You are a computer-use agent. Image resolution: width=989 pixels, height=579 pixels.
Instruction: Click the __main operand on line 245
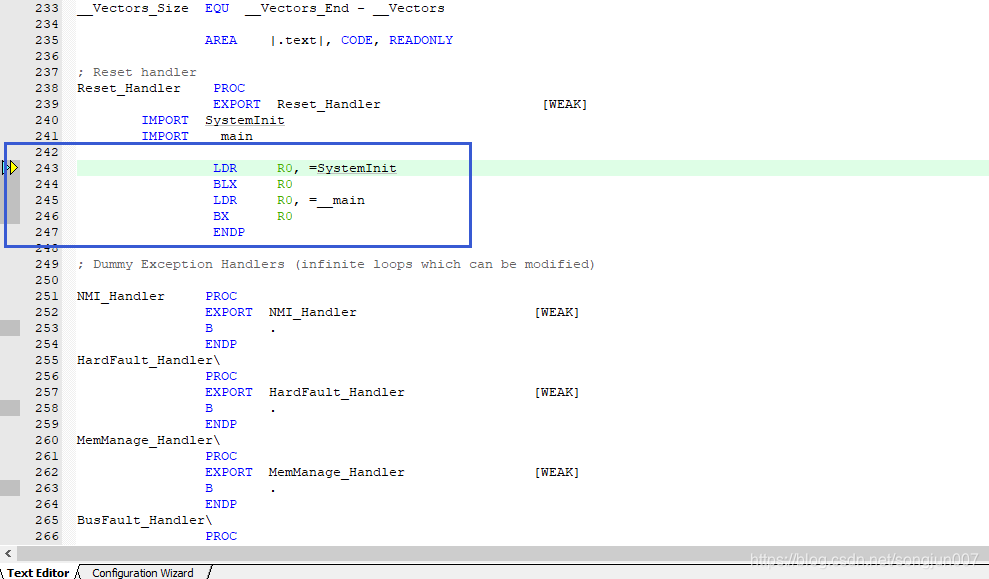pos(340,200)
